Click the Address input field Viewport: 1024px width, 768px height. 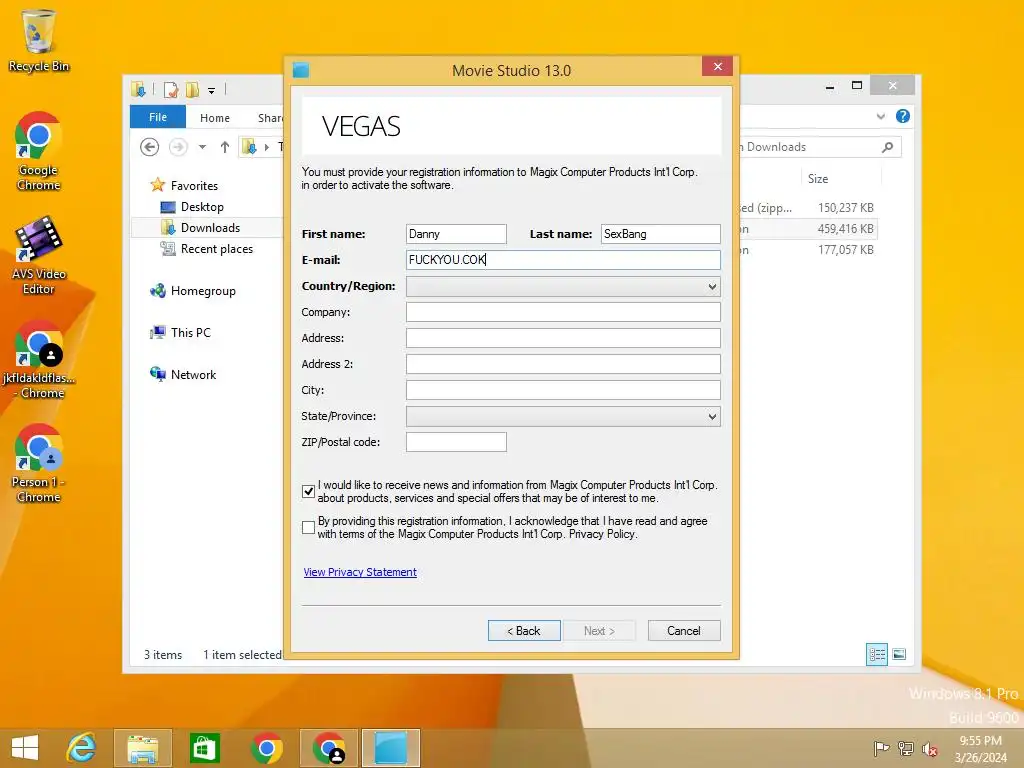tap(563, 338)
